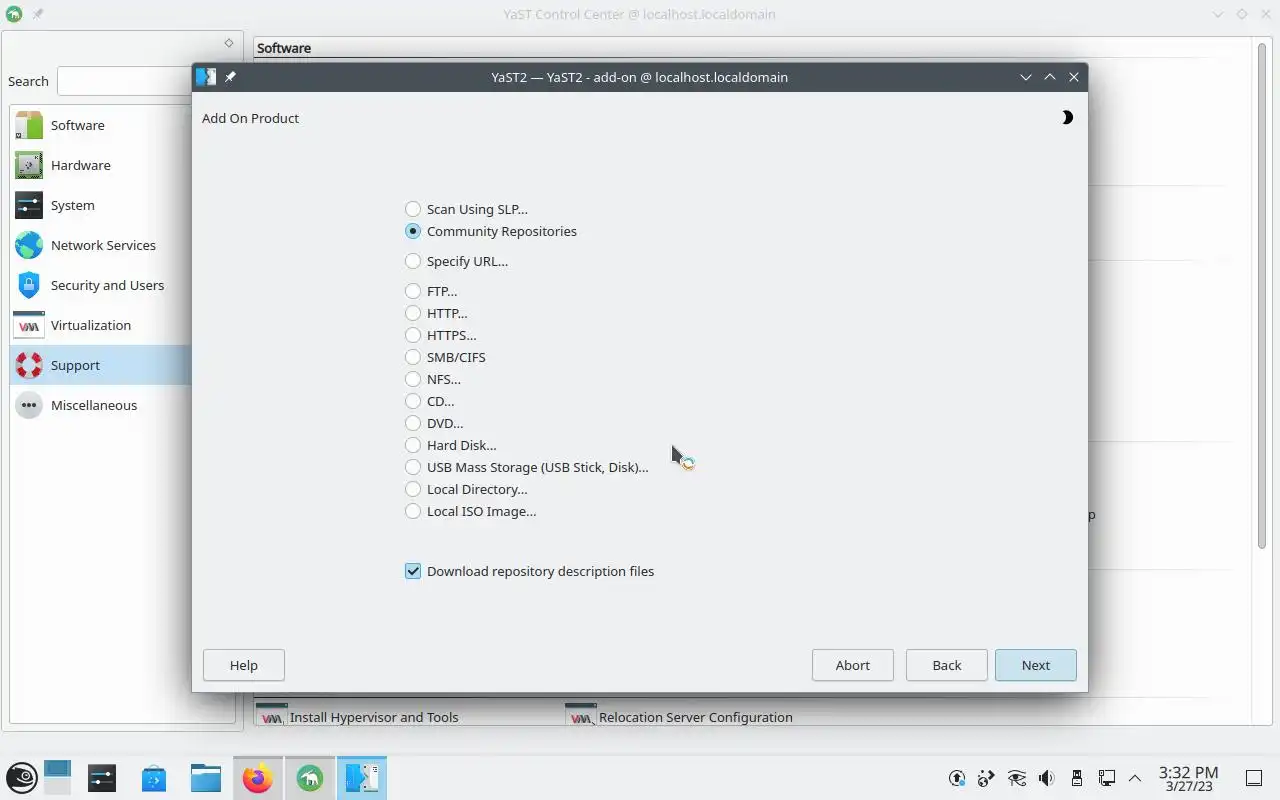The width and height of the screenshot is (1280, 800).
Task: Click the Network Services globe icon
Action: coord(29,245)
